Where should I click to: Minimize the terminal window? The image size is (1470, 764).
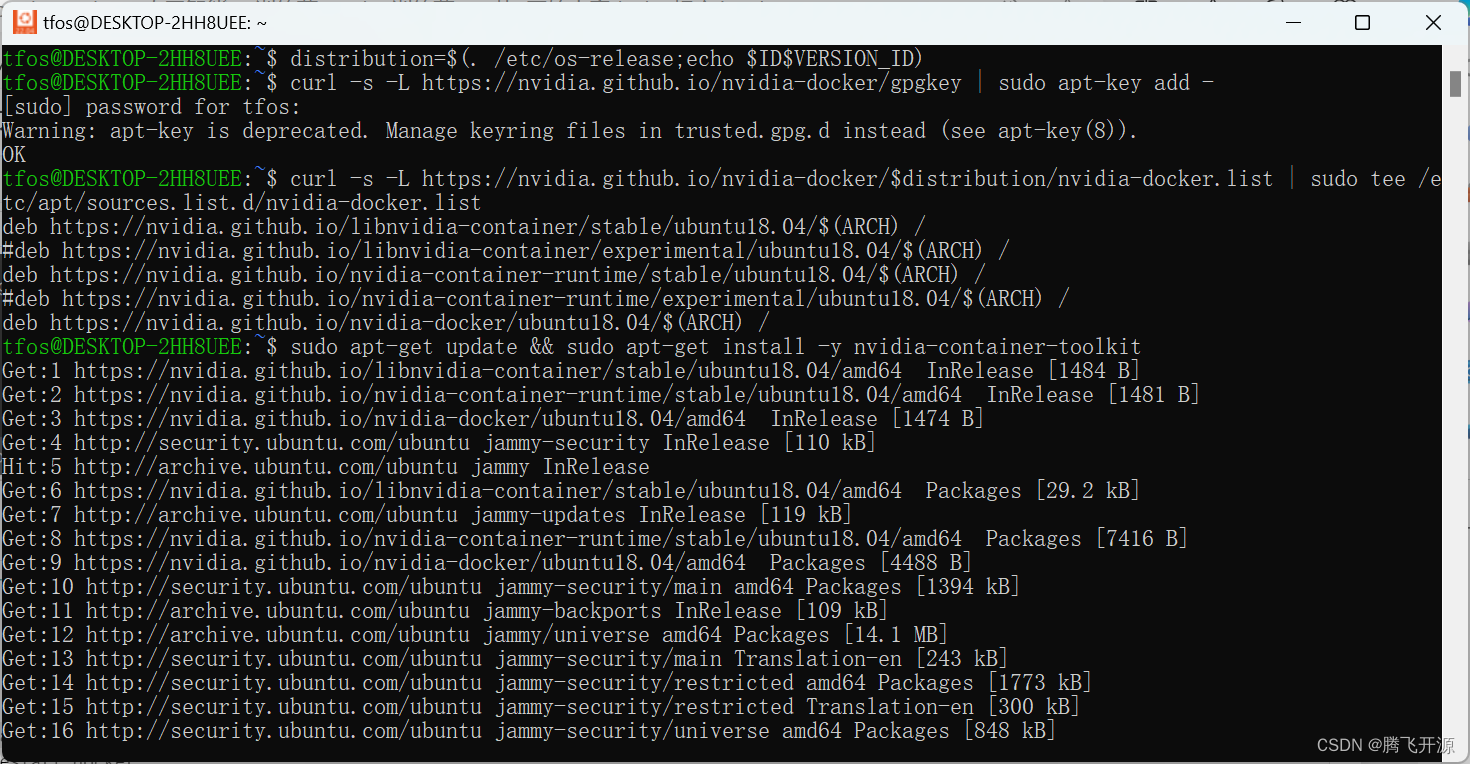point(1292,23)
